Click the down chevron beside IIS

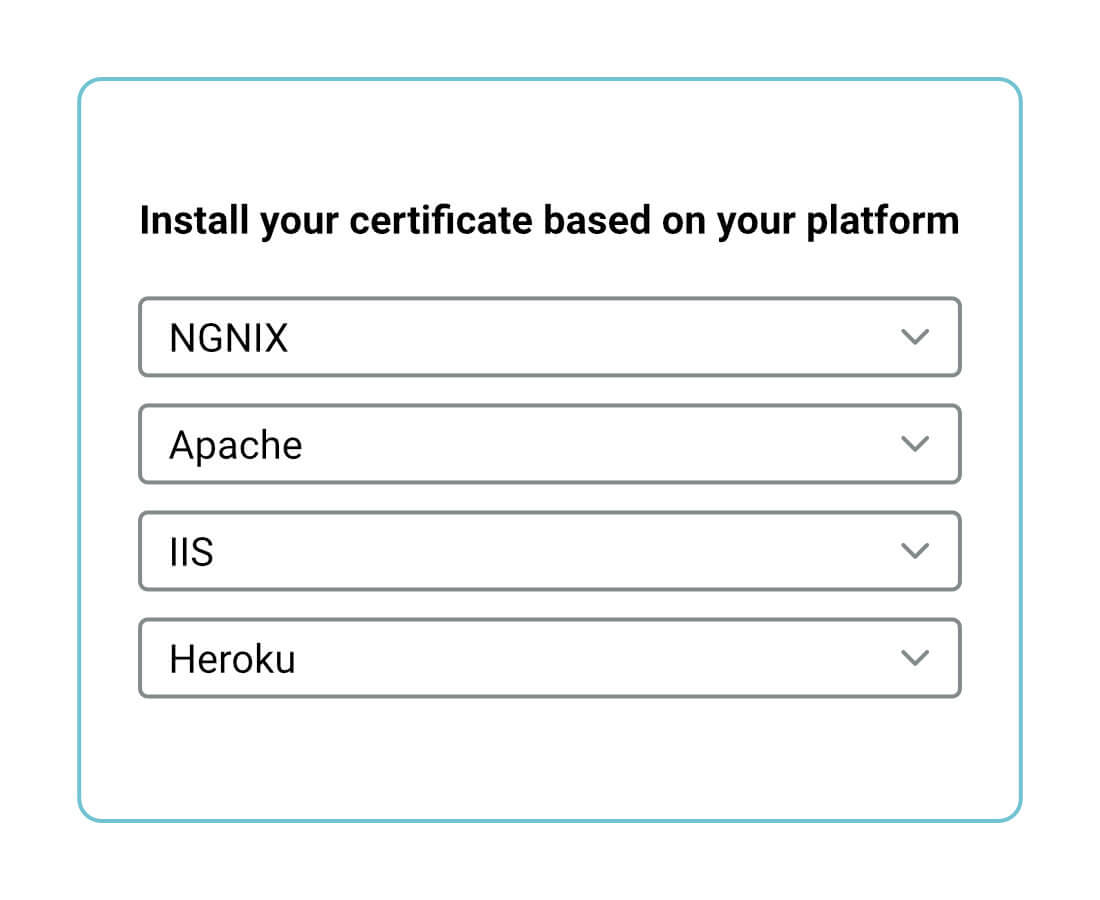915,551
